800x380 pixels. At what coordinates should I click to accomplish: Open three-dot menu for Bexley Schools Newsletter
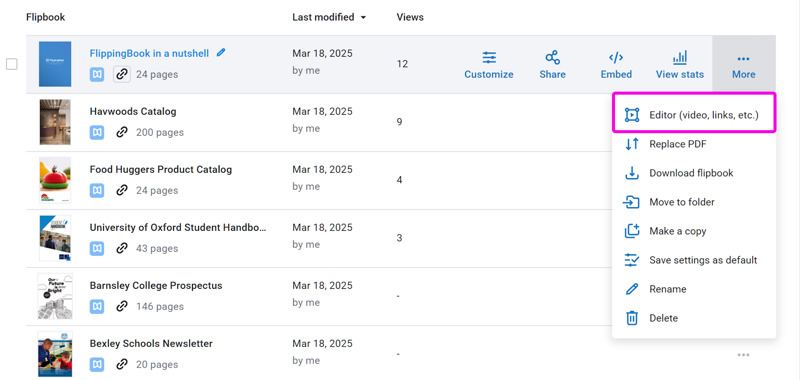pos(743,355)
